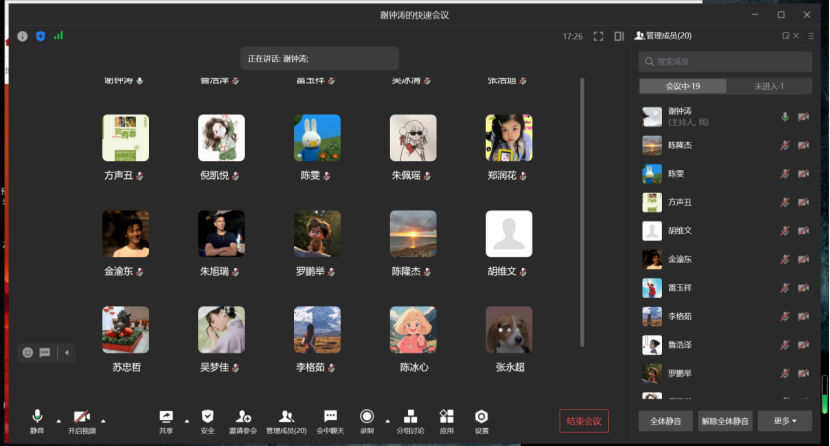Expand the arrow beside 静音 microphone
Image resolution: width=830 pixels, height=446 pixels.
[58, 420]
